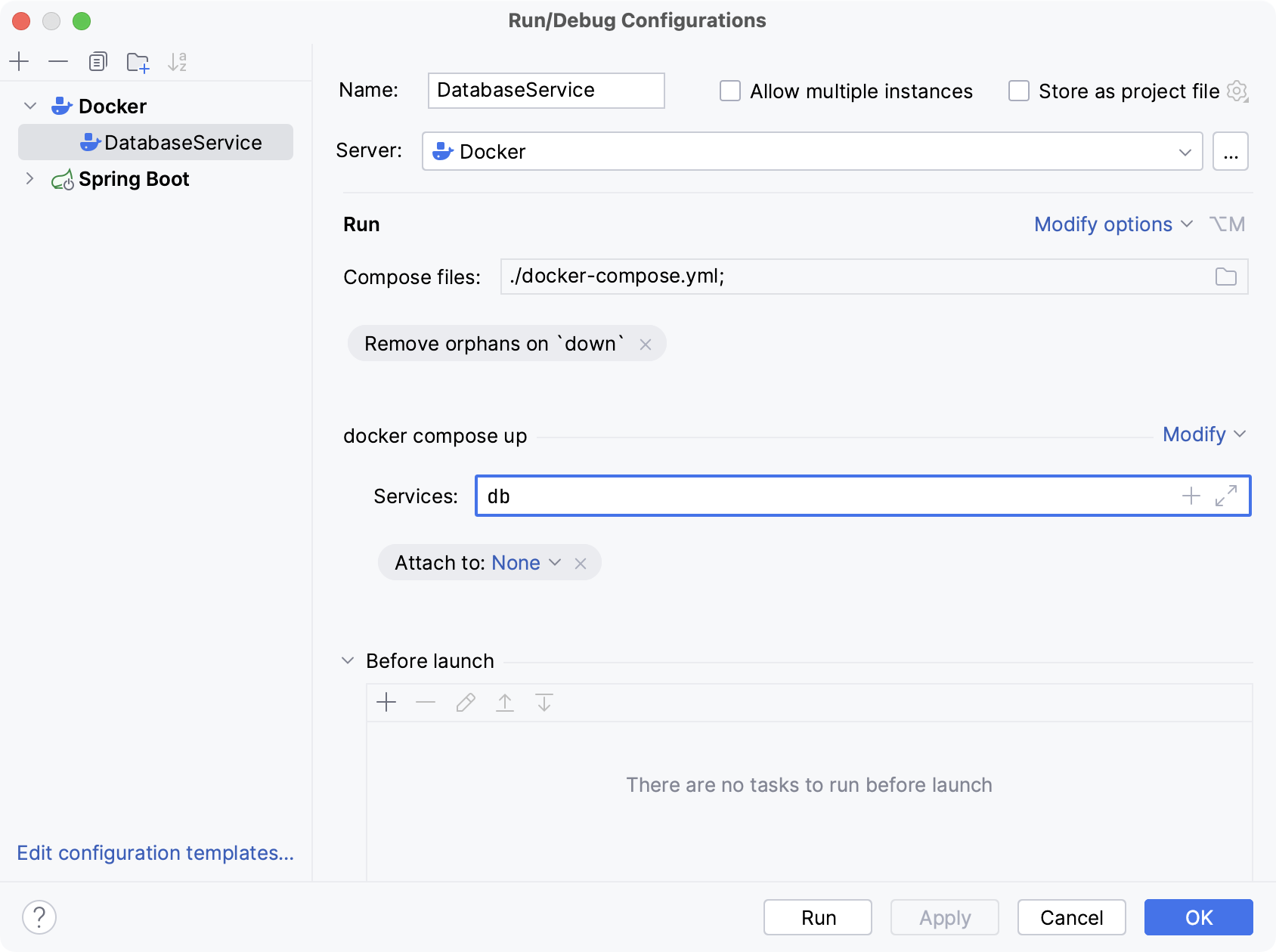
Task: Remove the Remove orphans on down option
Action: tap(646, 344)
